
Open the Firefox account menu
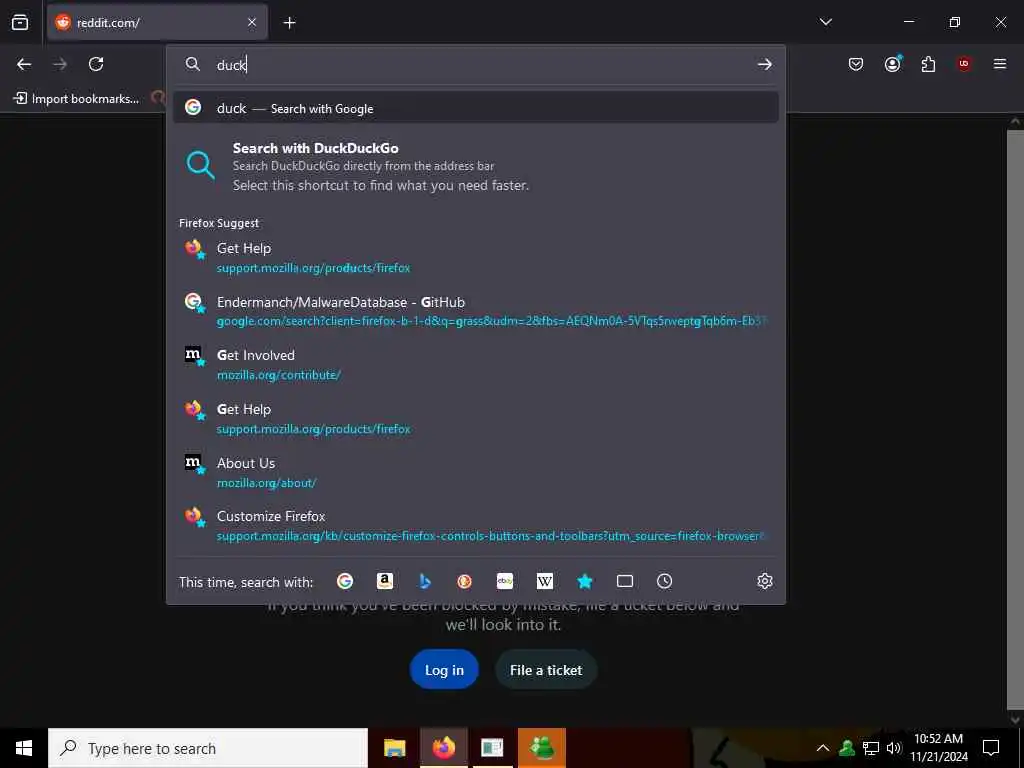click(892, 64)
